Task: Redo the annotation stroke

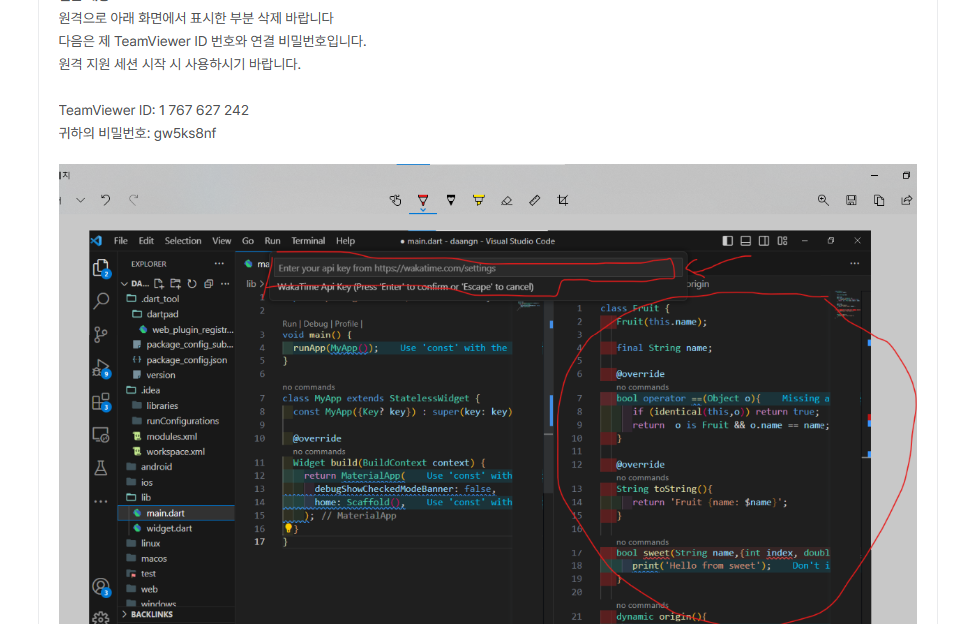Action: (x=133, y=200)
